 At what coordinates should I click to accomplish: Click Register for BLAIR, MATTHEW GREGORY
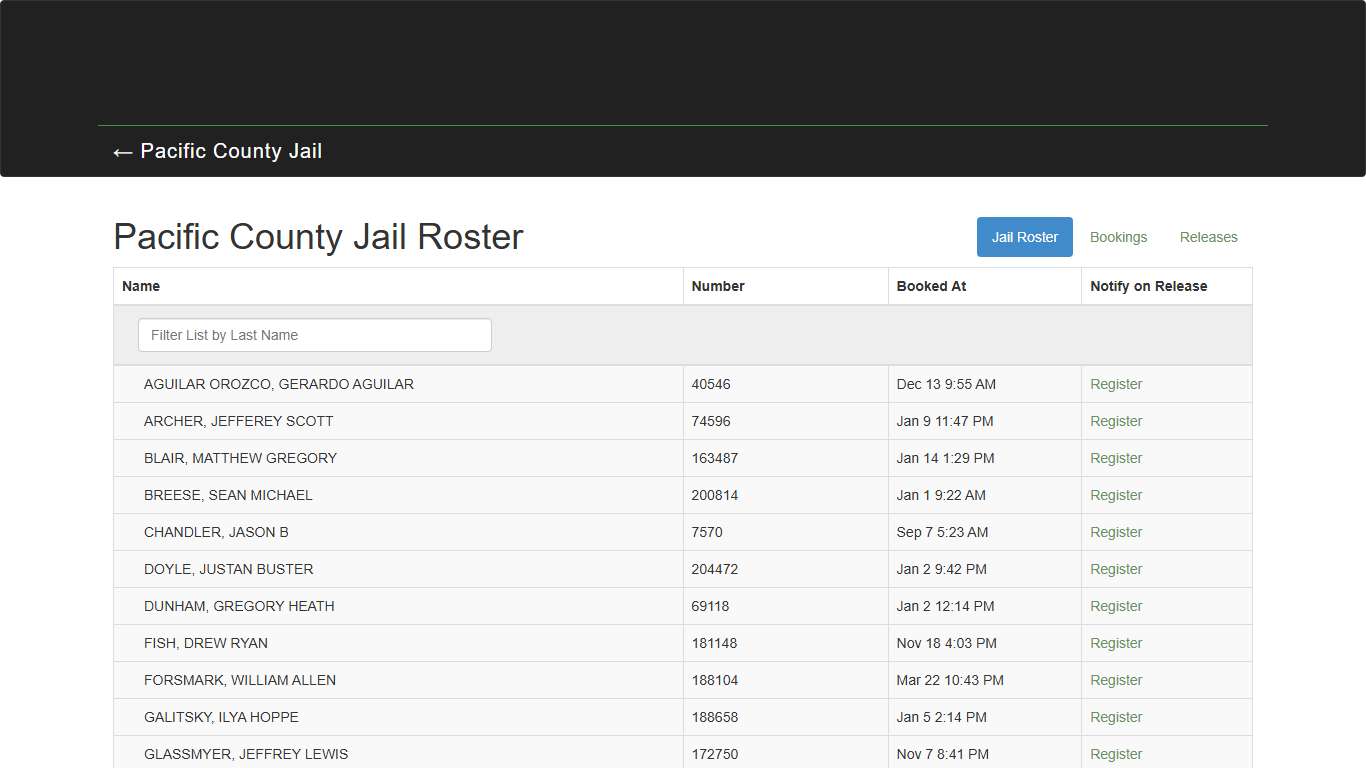tap(1116, 458)
